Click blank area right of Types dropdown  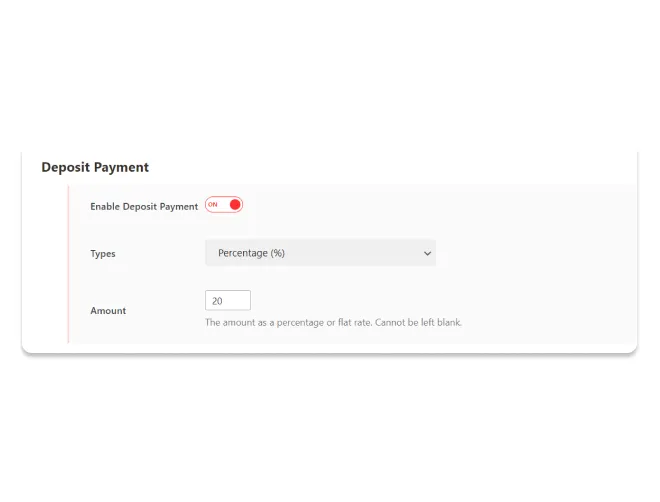tap(535, 253)
